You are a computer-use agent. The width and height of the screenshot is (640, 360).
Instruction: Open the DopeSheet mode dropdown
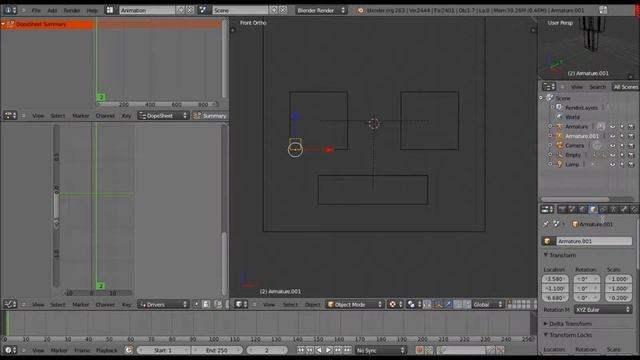163,116
